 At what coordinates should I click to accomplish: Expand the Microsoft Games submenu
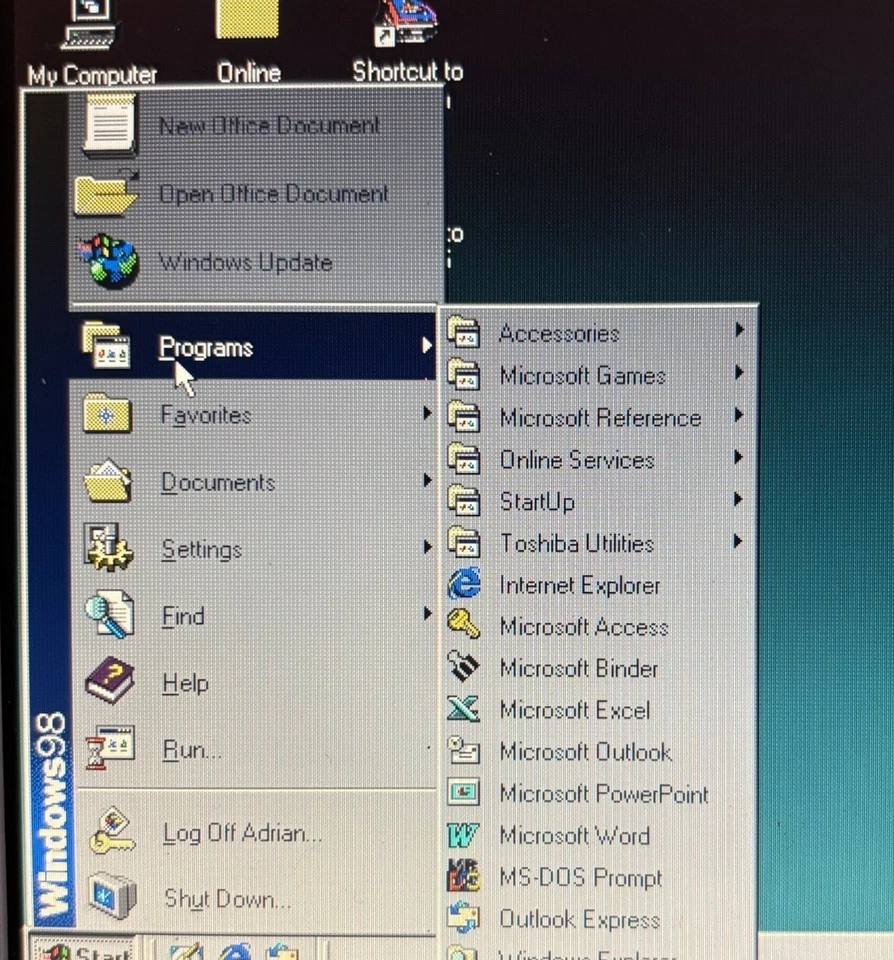pyautogui.click(x=581, y=376)
